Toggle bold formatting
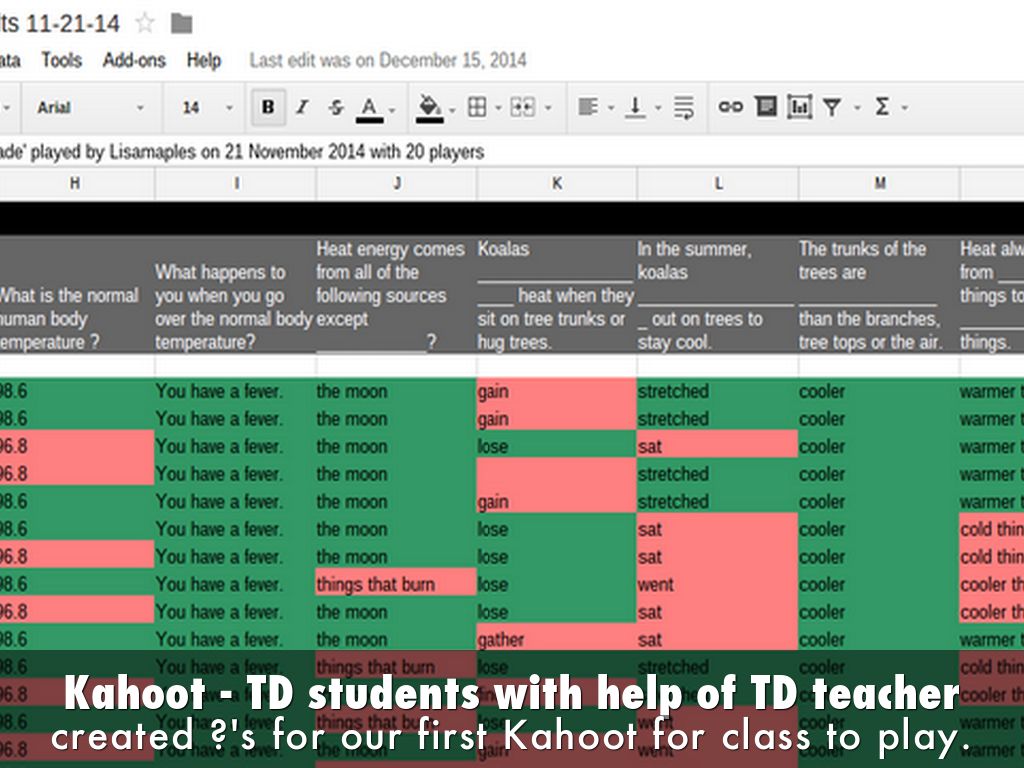Viewport: 1024px width, 768px height. [x=267, y=107]
